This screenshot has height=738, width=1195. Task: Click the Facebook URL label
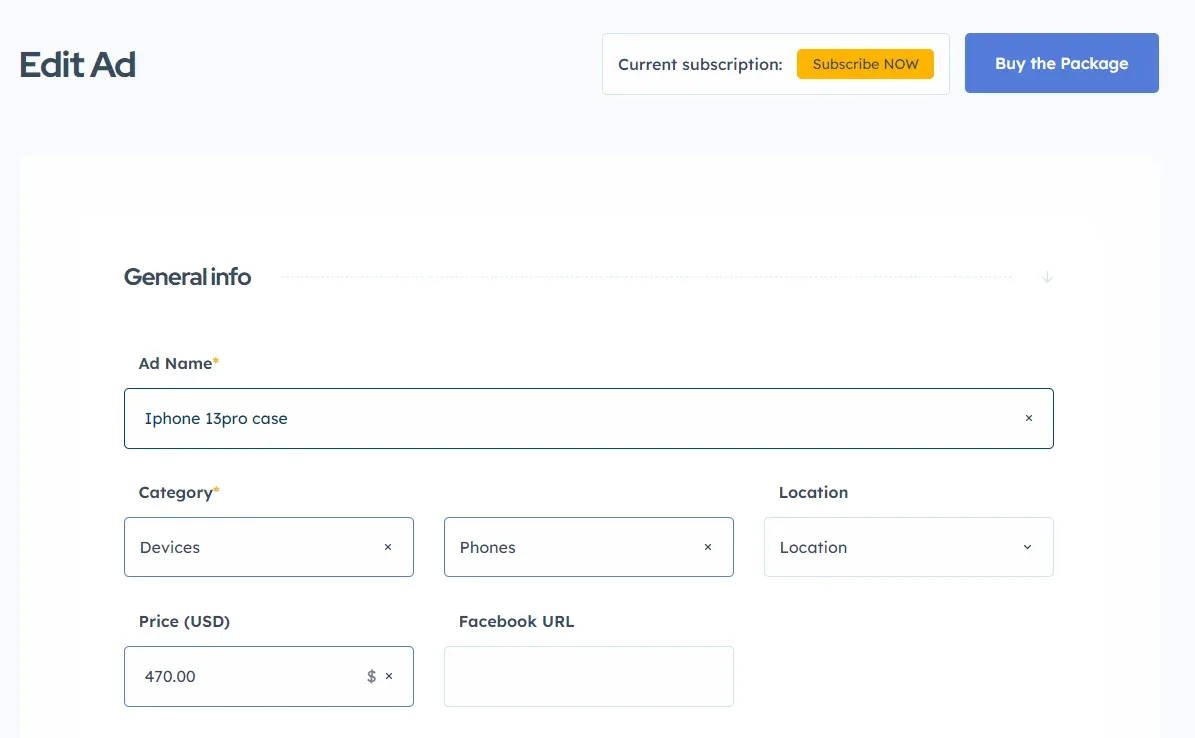516,621
